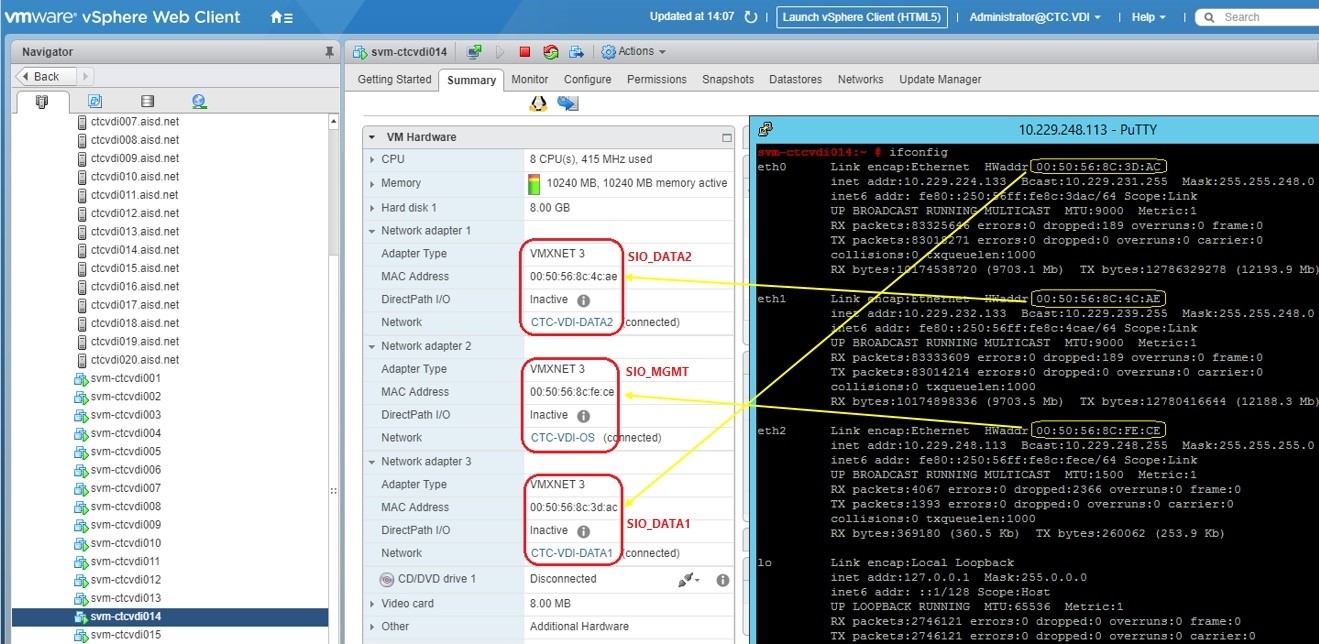Screen dimensions: 1319x644
Task: Click the CD/DVD drive 1 connect icon
Action: click(x=687, y=579)
